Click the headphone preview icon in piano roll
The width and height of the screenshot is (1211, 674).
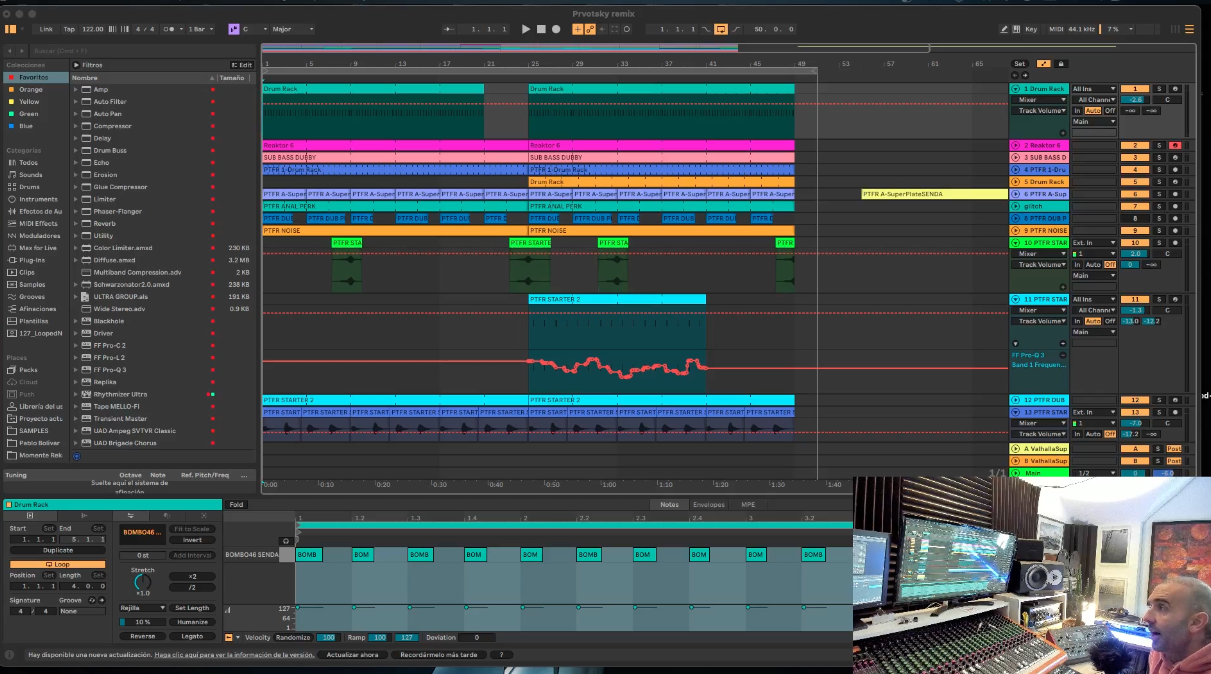286,541
